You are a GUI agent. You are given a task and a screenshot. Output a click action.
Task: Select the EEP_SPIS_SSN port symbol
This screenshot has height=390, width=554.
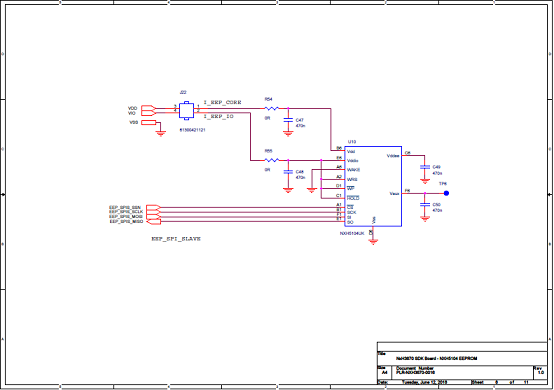(x=153, y=207)
